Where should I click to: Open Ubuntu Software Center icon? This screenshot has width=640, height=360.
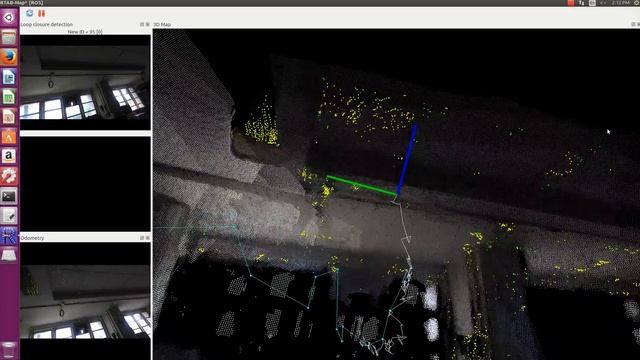(x=9, y=137)
